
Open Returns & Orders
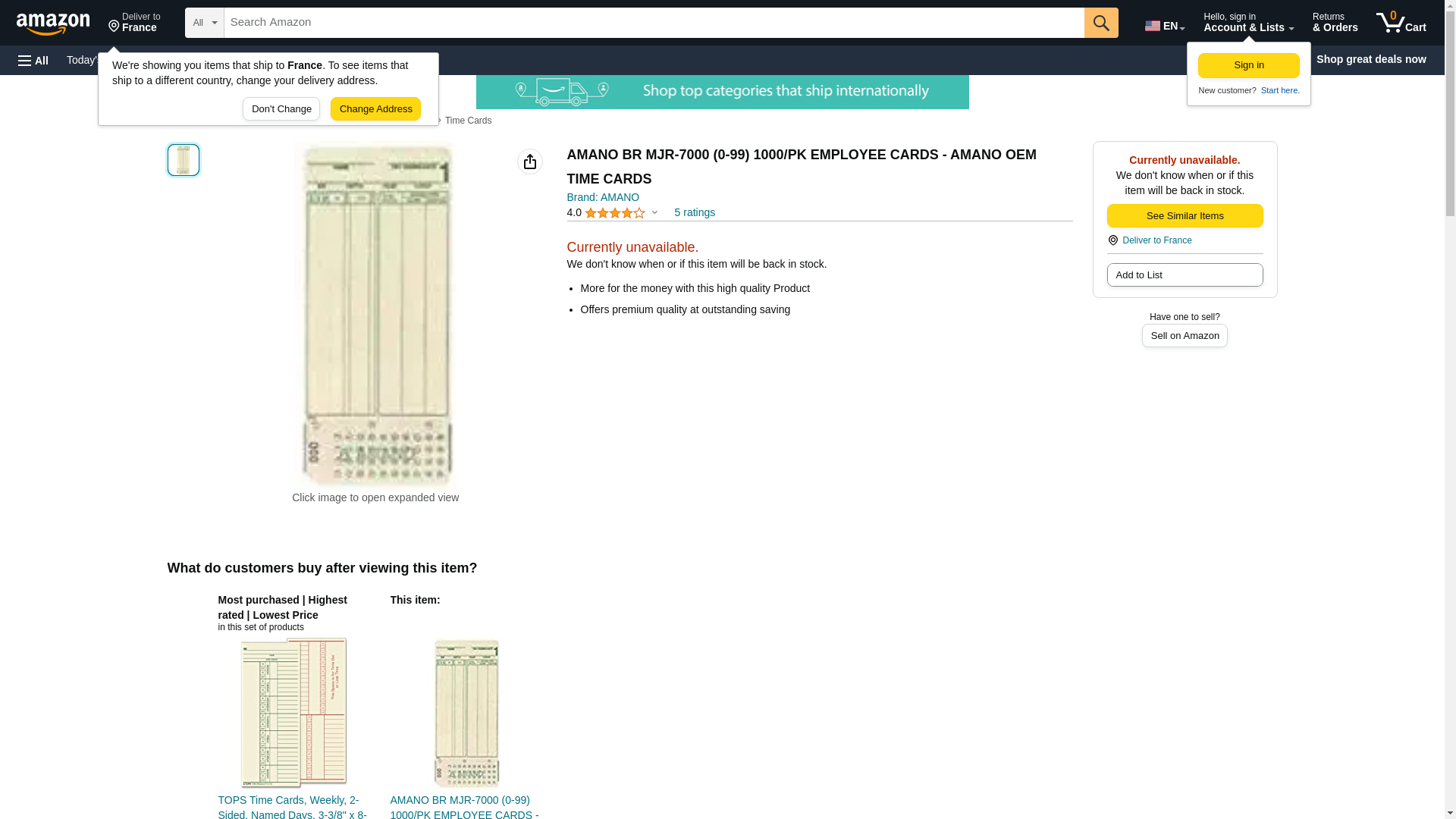click(1334, 23)
